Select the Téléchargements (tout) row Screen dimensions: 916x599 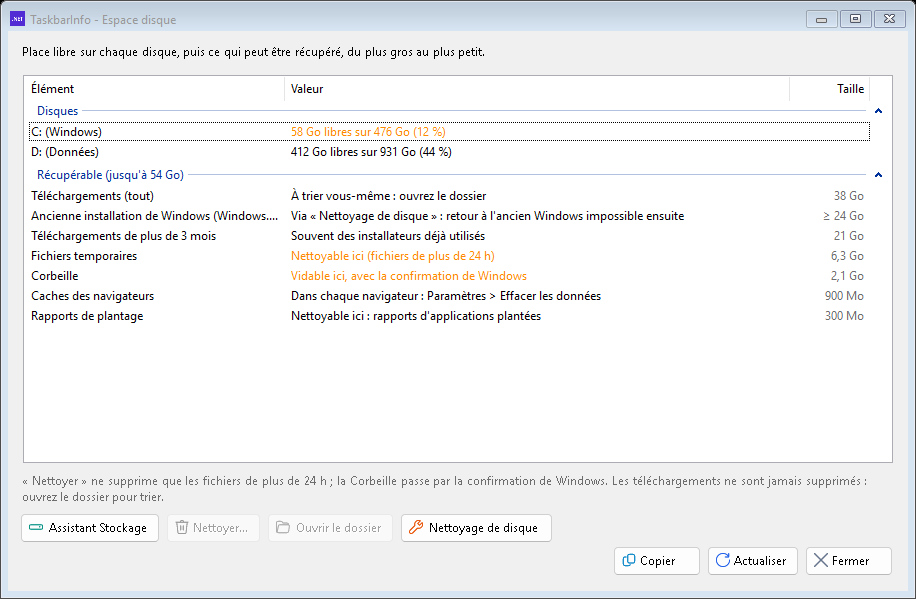[449, 196]
